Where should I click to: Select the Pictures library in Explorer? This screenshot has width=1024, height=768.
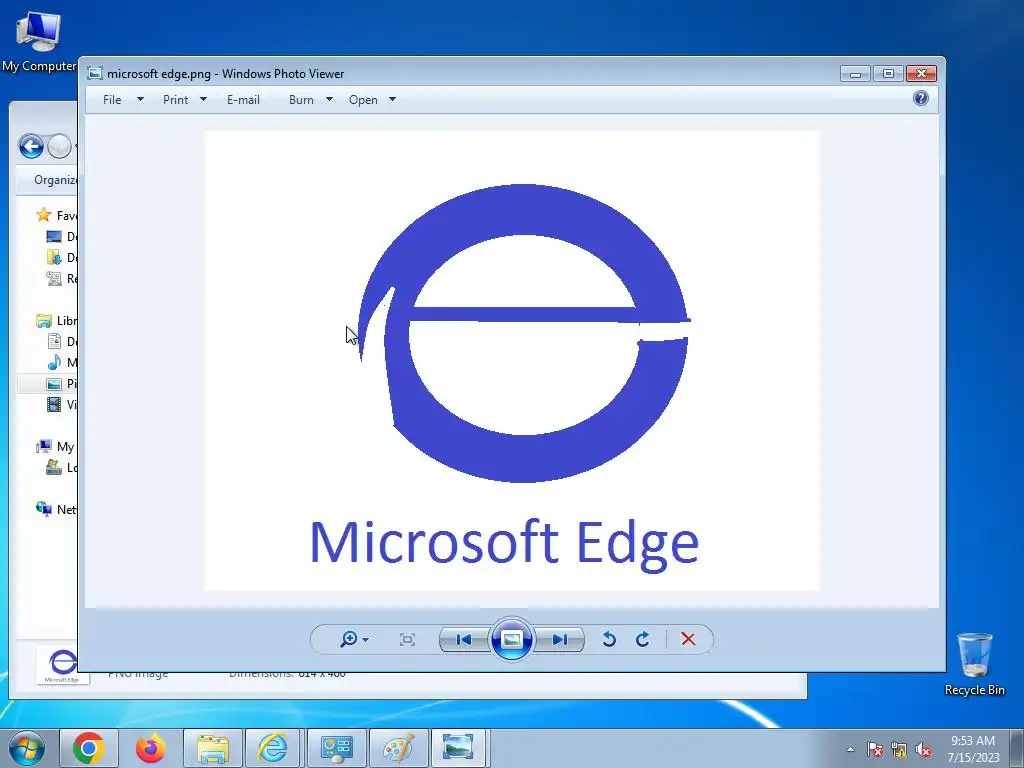point(61,383)
